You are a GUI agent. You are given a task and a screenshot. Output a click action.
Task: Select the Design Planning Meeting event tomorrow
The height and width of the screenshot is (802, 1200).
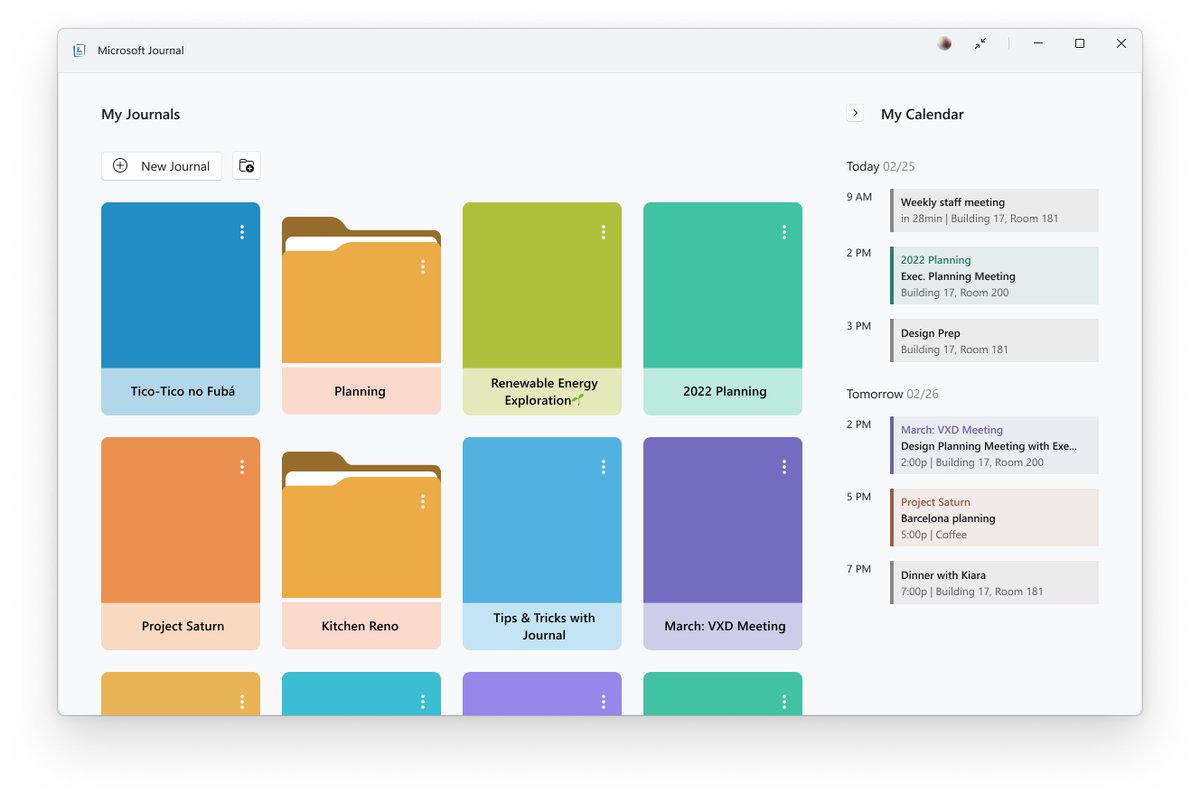pos(994,445)
